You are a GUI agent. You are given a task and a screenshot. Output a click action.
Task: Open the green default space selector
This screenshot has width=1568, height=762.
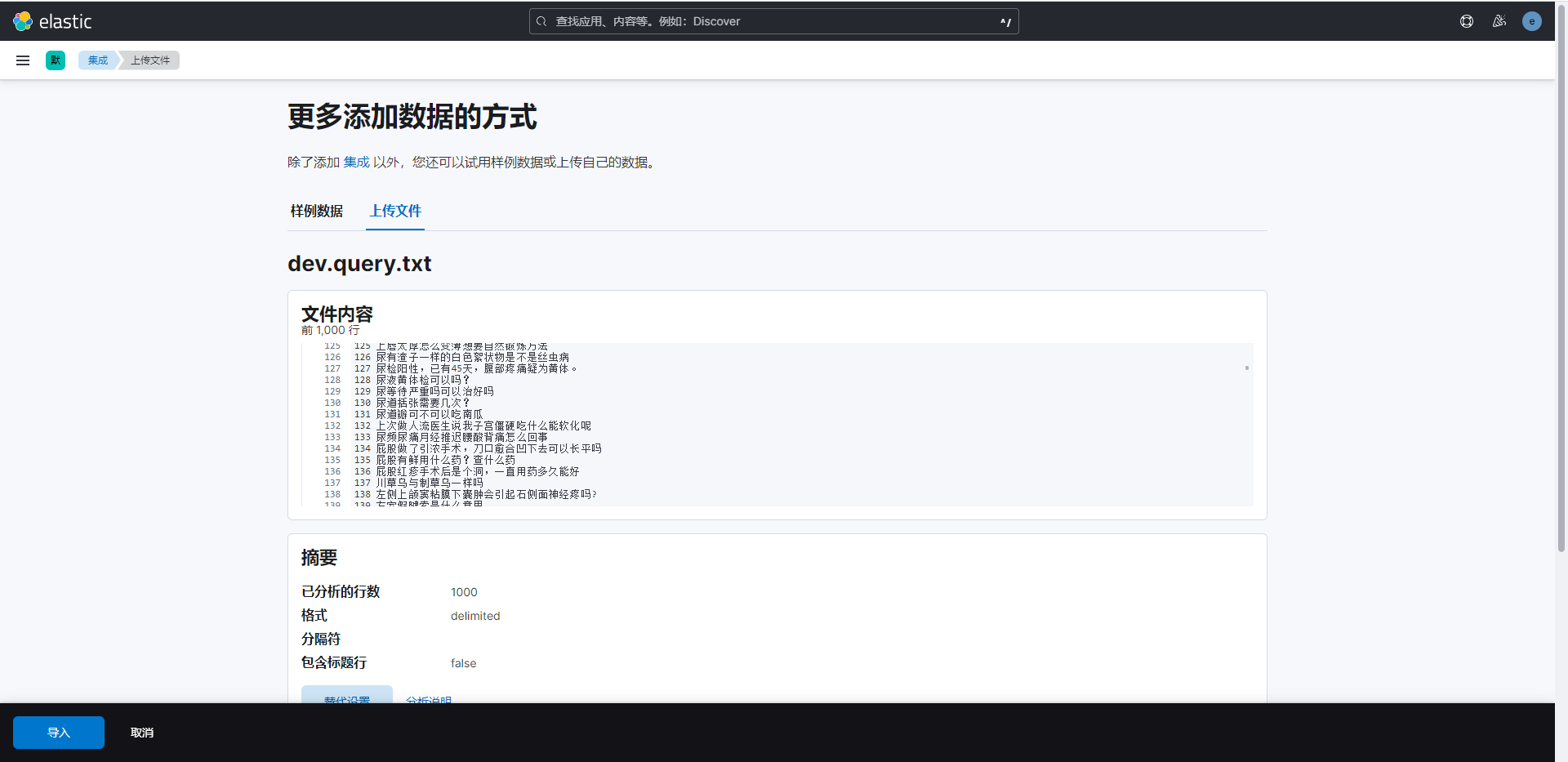click(x=56, y=60)
